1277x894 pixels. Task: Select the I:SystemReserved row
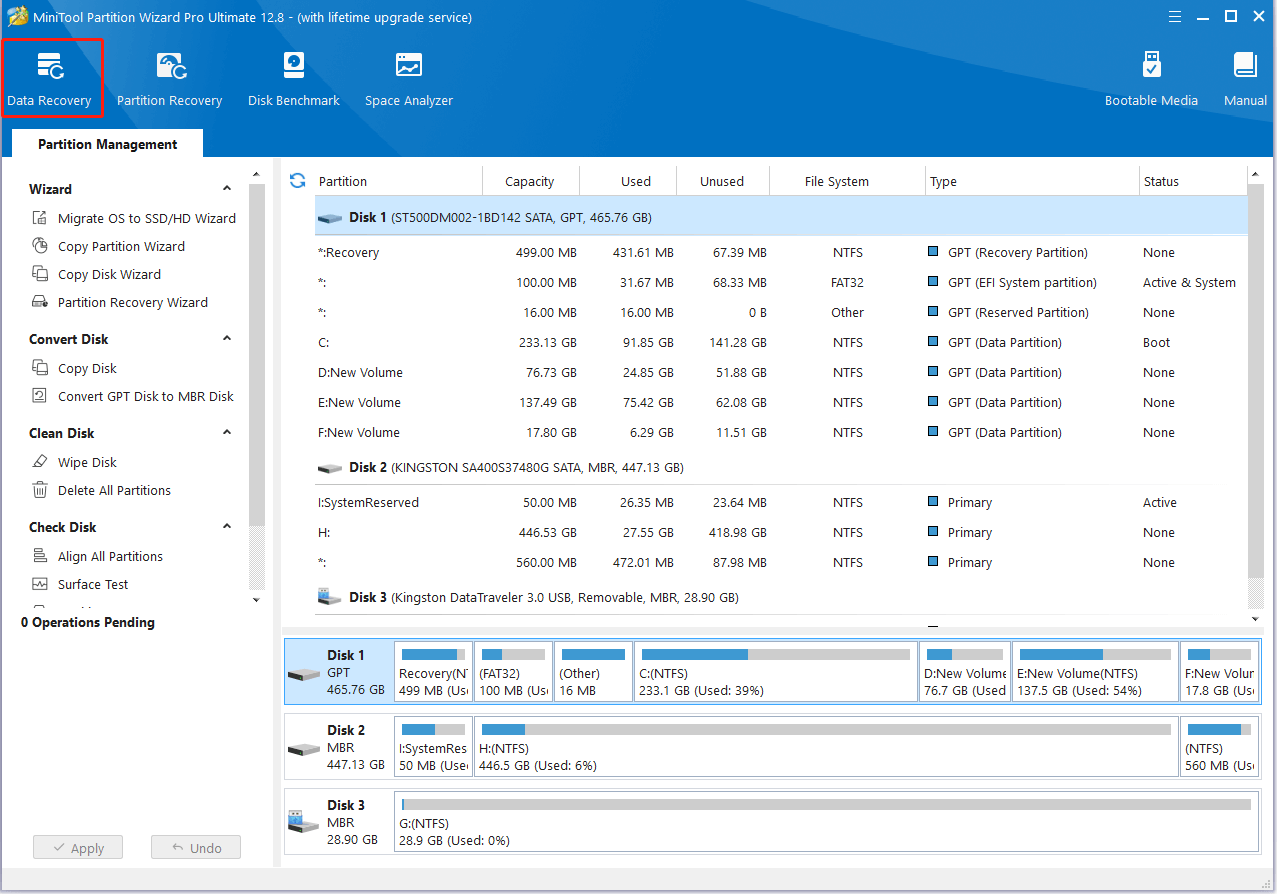781,503
